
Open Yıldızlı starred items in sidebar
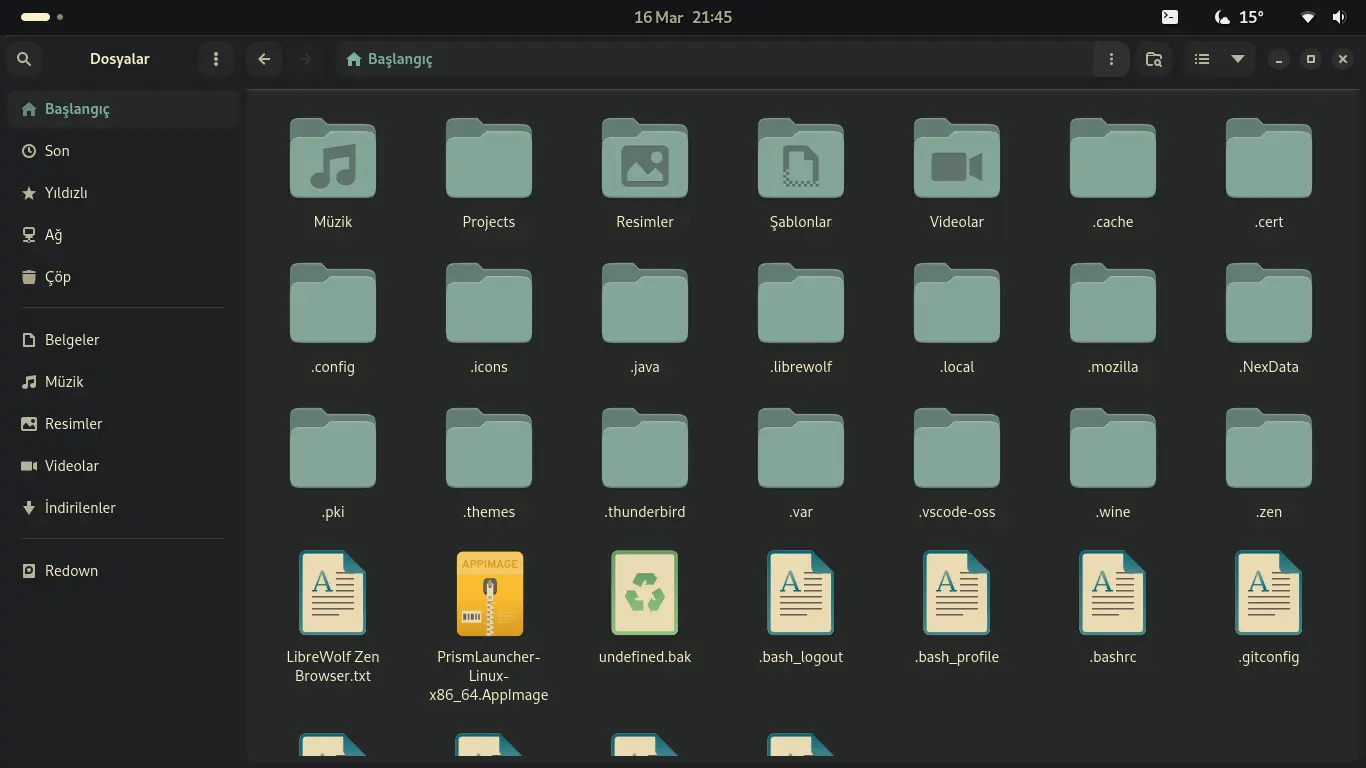coord(123,193)
